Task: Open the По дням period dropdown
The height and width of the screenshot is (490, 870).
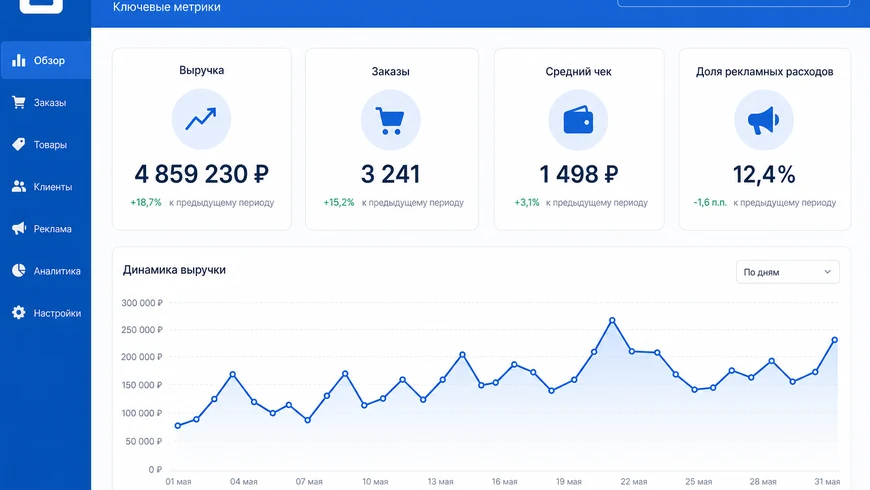Action: [787, 272]
